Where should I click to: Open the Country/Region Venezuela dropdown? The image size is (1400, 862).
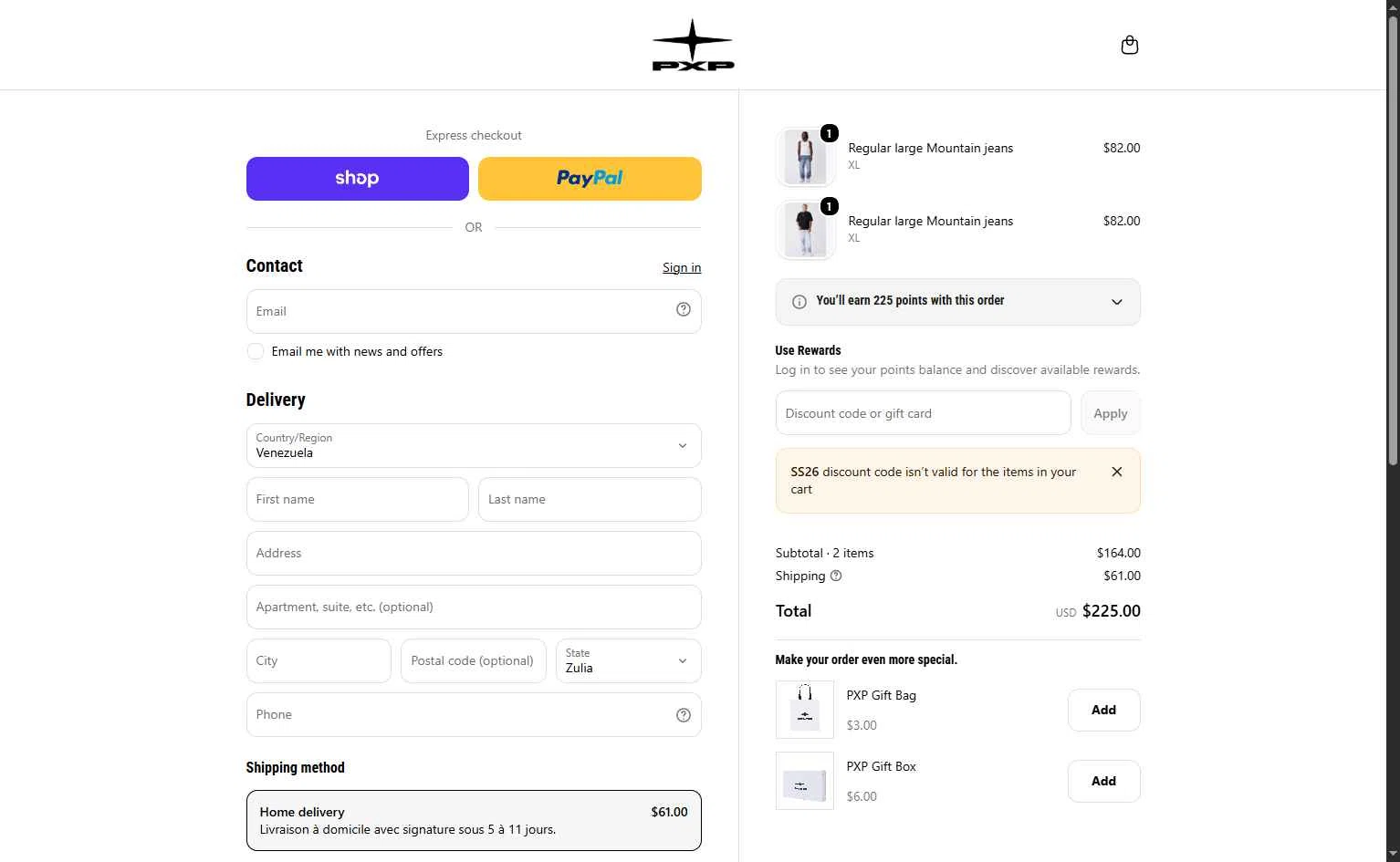474,445
